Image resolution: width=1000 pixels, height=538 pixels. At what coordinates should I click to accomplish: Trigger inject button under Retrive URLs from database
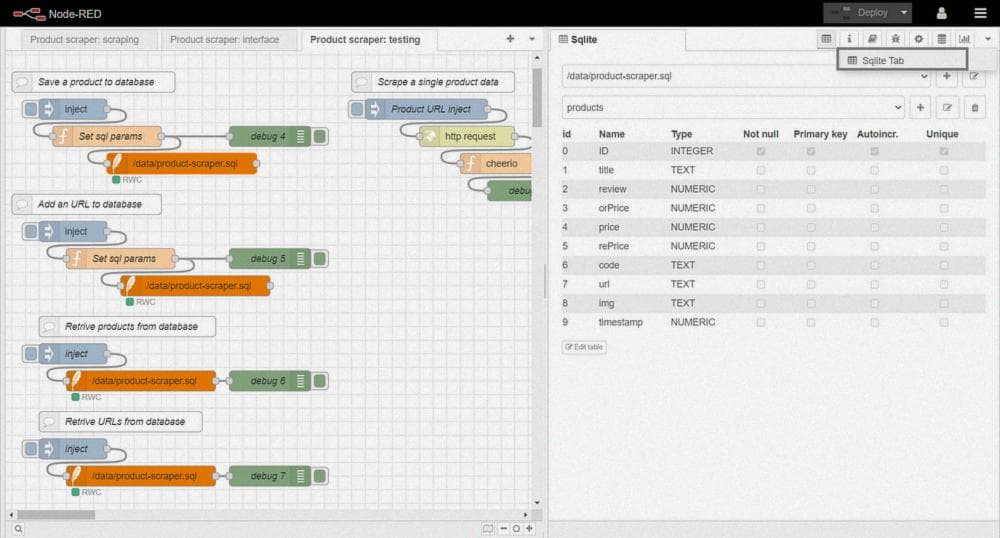pyautogui.click(x=31, y=449)
